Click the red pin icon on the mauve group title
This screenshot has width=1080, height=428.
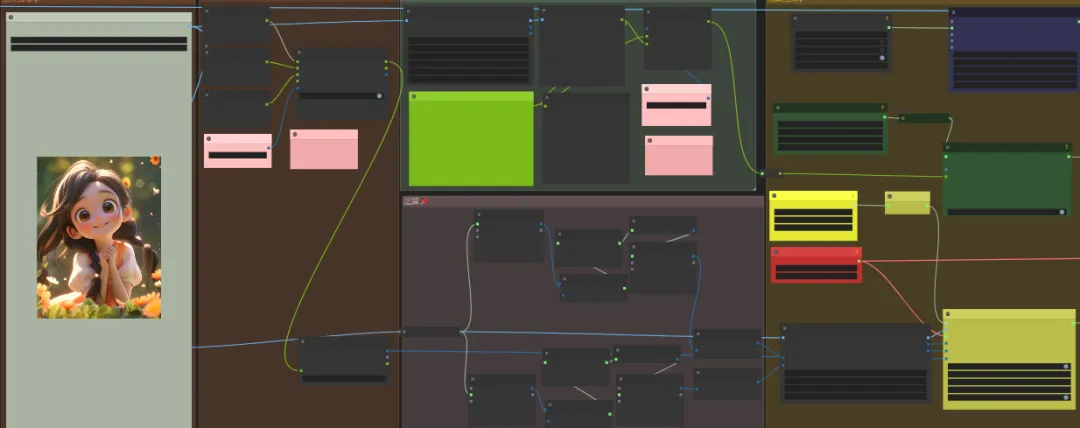tap(424, 201)
